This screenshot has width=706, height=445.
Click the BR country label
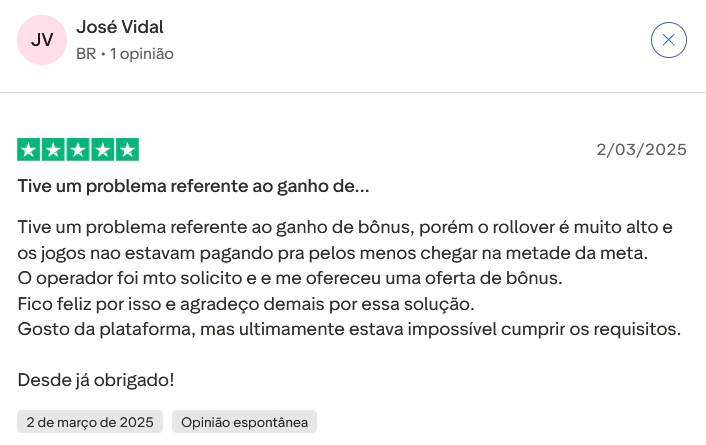click(x=86, y=54)
